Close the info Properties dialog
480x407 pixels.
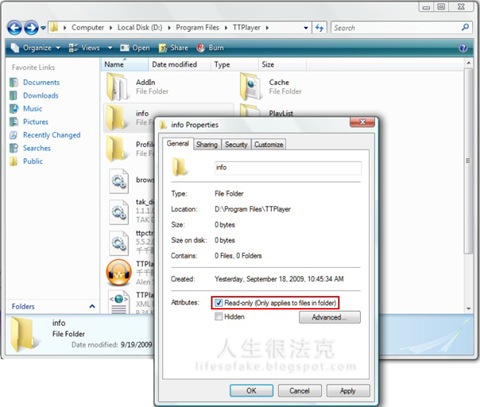[362, 122]
